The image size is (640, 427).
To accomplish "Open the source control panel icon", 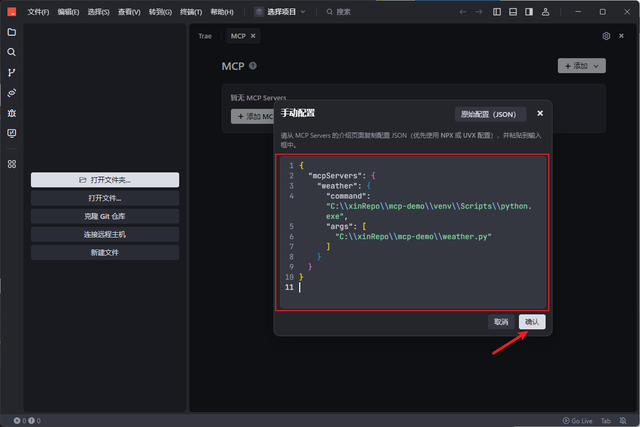I will pyautogui.click(x=12, y=72).
